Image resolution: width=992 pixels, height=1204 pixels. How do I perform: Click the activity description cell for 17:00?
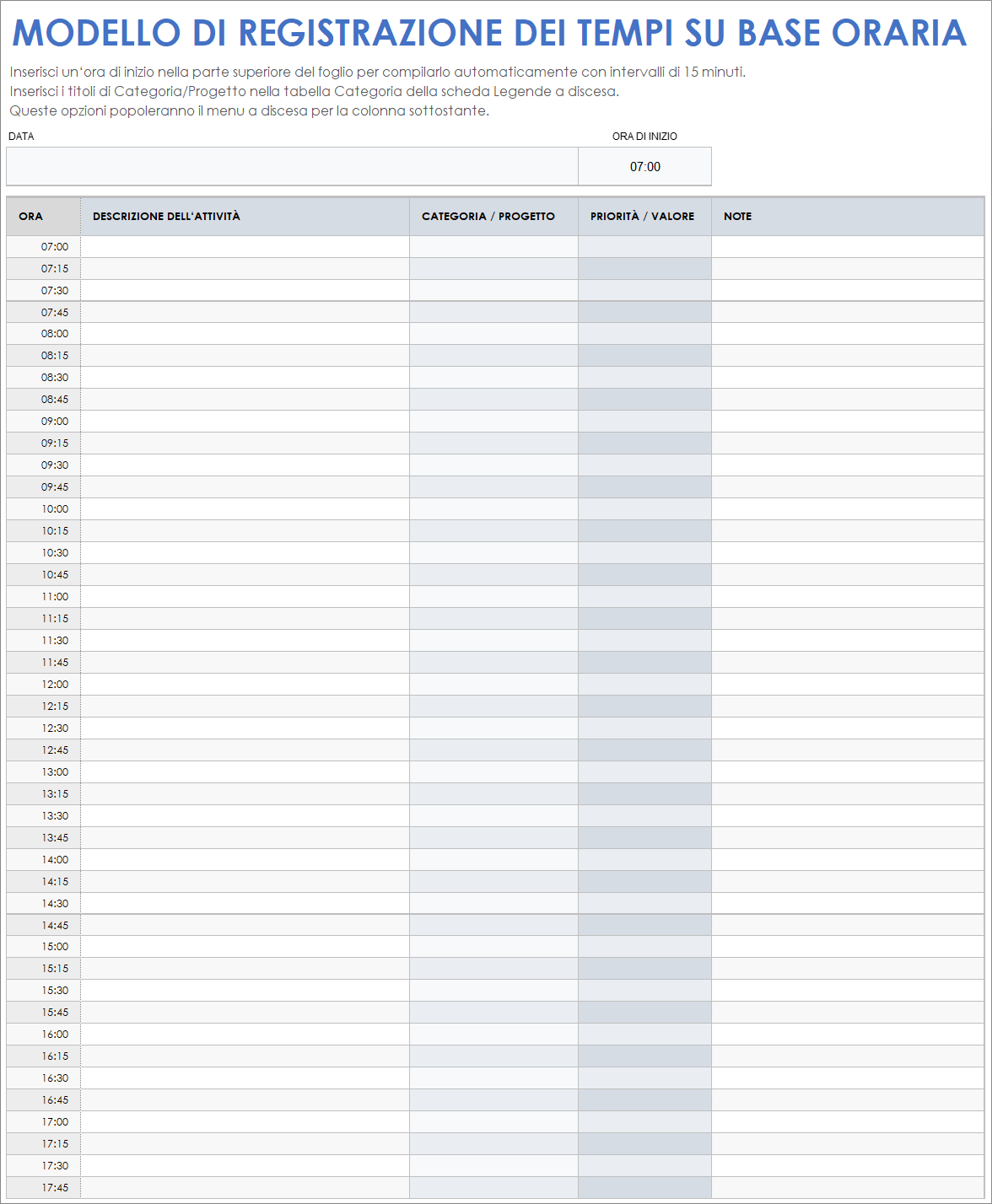(245, 1122)
